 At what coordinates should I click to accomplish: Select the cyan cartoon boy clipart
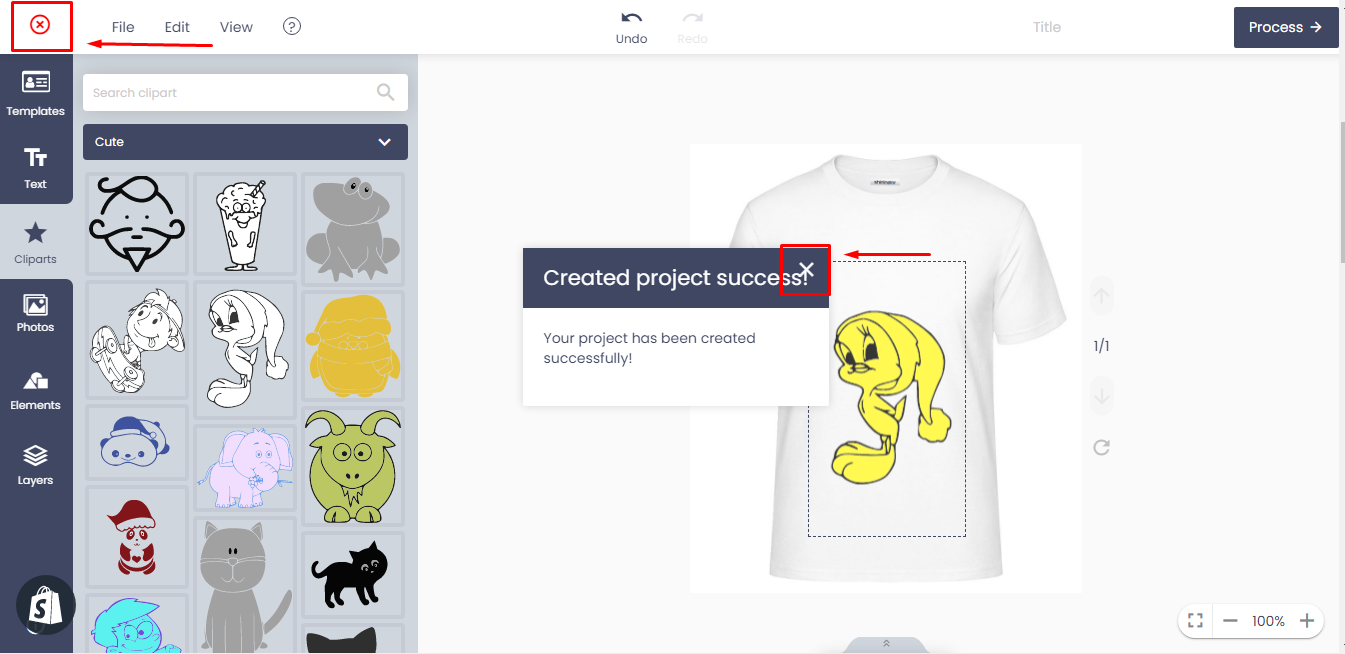coord(137,624)
